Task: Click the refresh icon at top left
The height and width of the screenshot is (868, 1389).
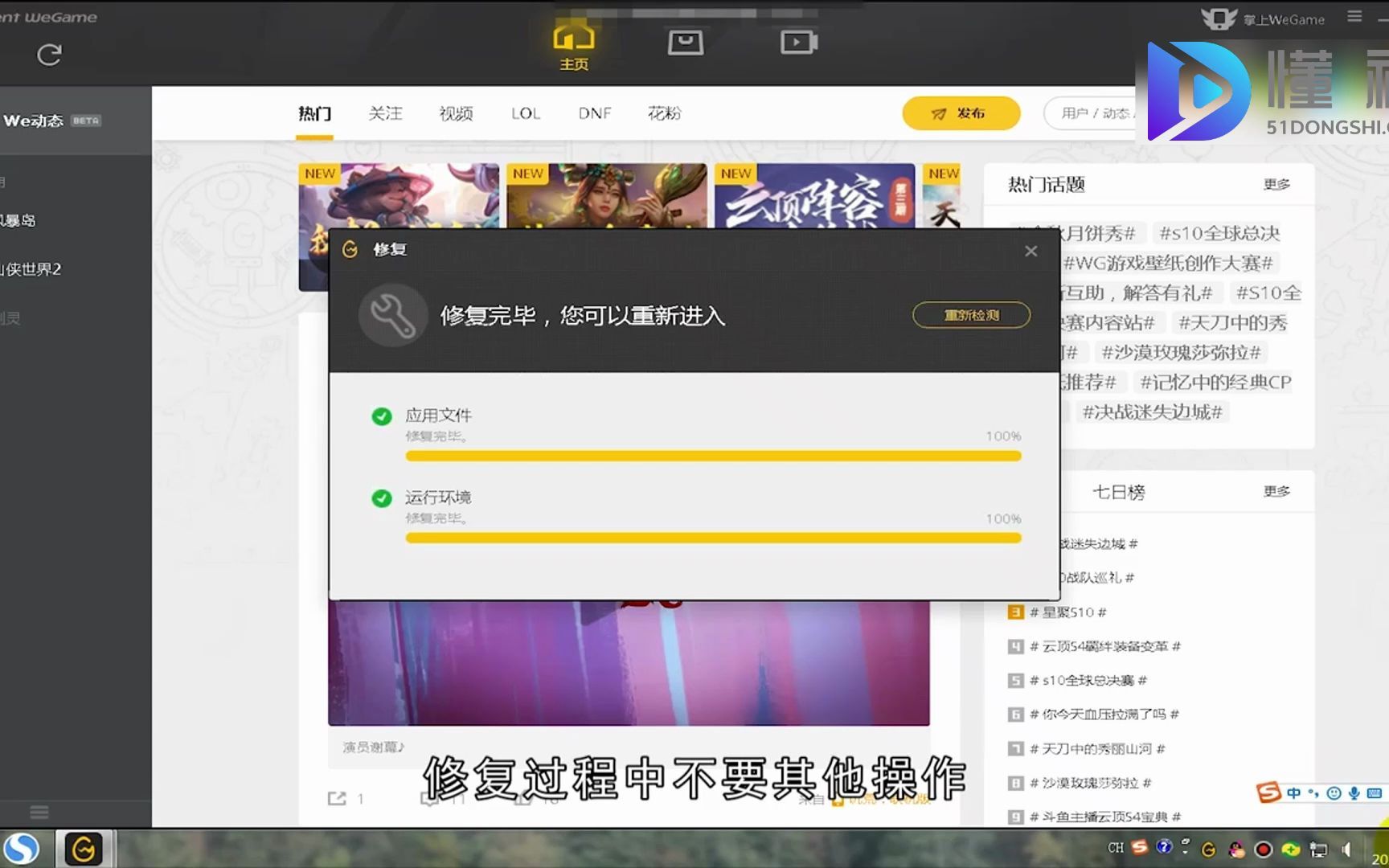Action: pos(49,55)
